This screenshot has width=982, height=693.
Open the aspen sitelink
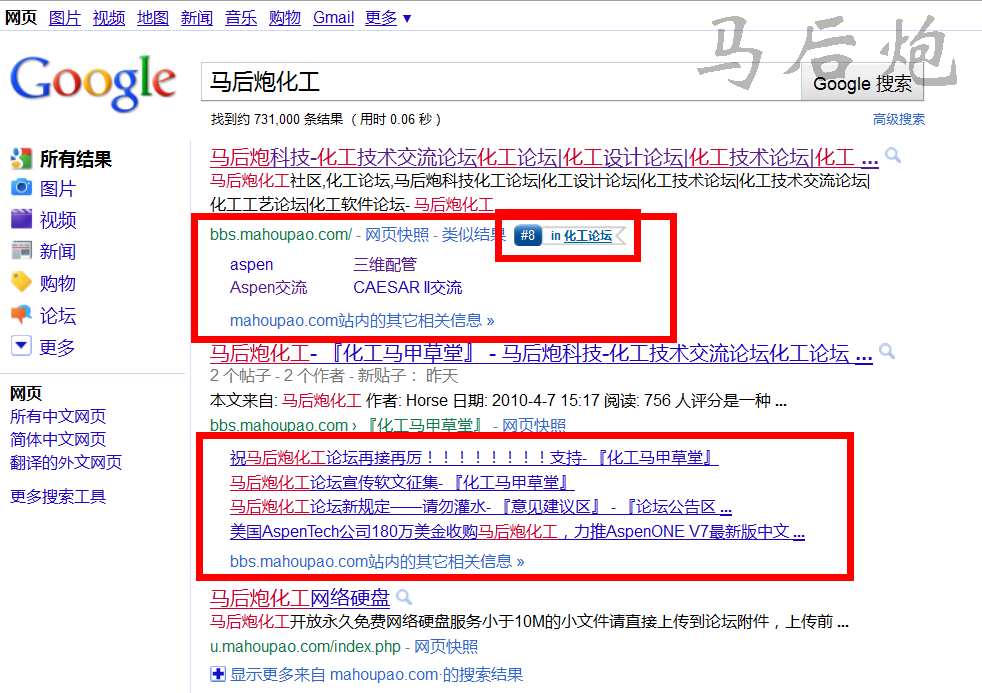tap(251, 264)
